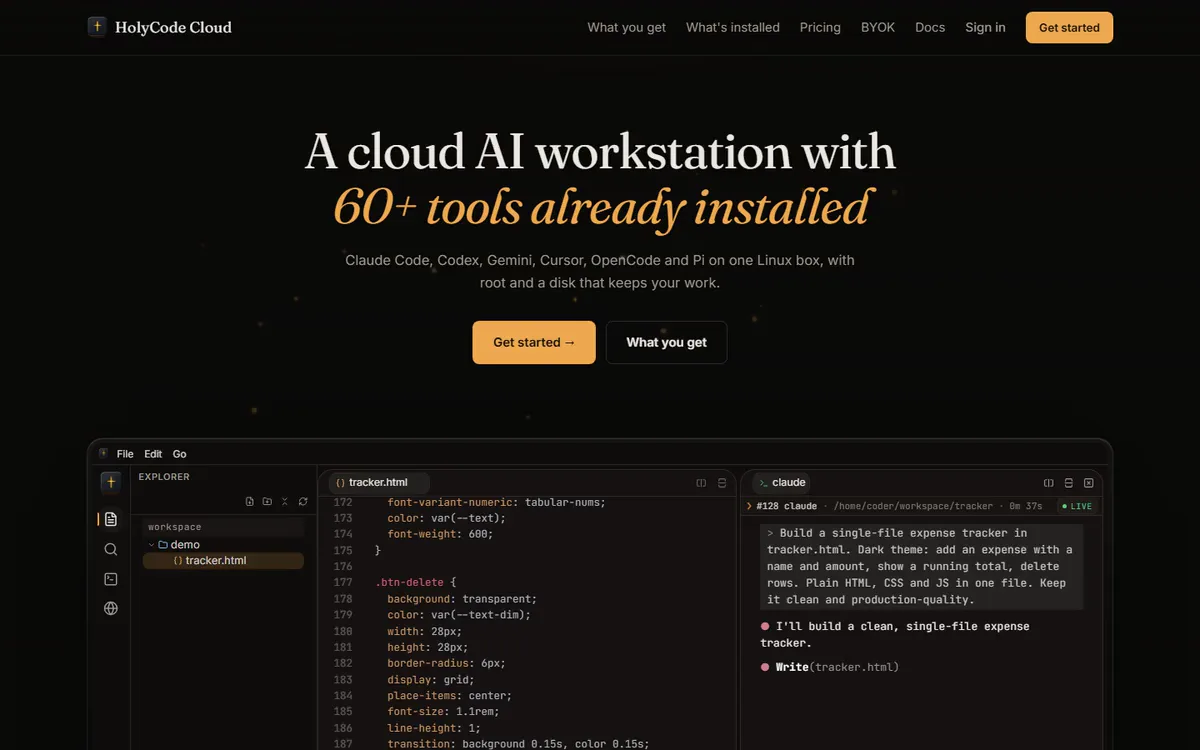
Task: Click code line background: transparent;
Action: (x=462, y=598)
